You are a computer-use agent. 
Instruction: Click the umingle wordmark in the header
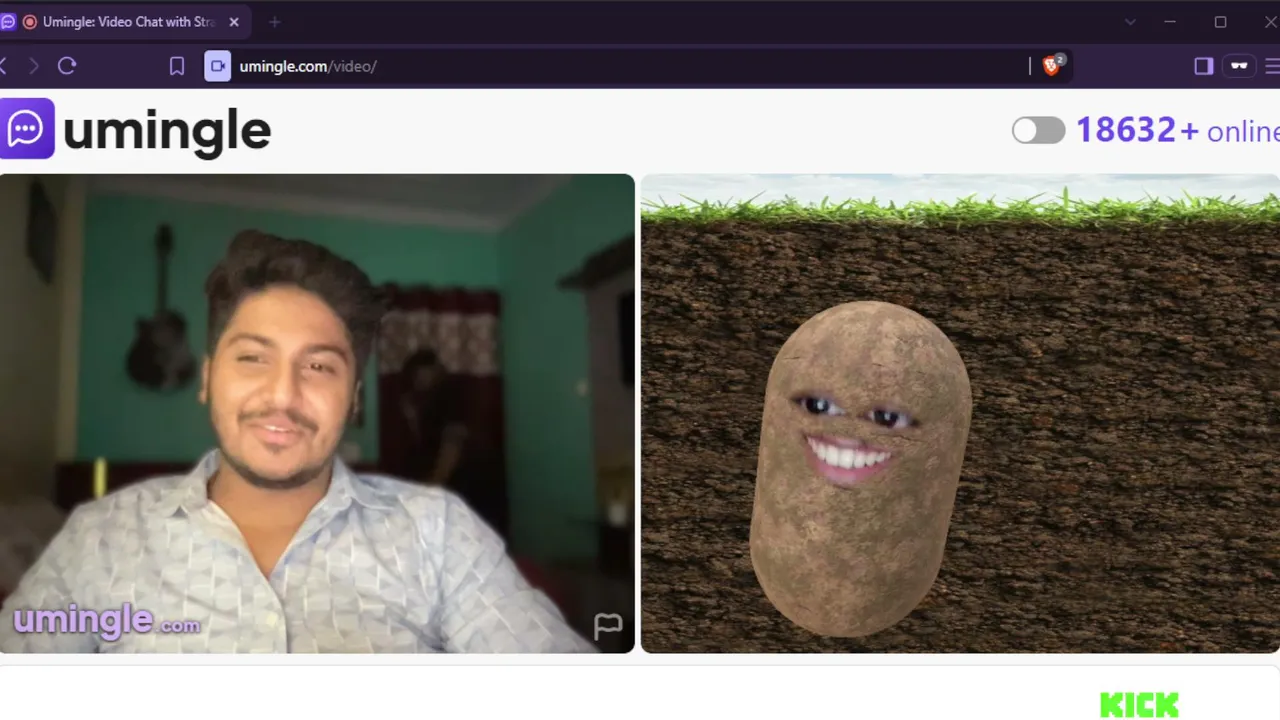pos(167,131)
